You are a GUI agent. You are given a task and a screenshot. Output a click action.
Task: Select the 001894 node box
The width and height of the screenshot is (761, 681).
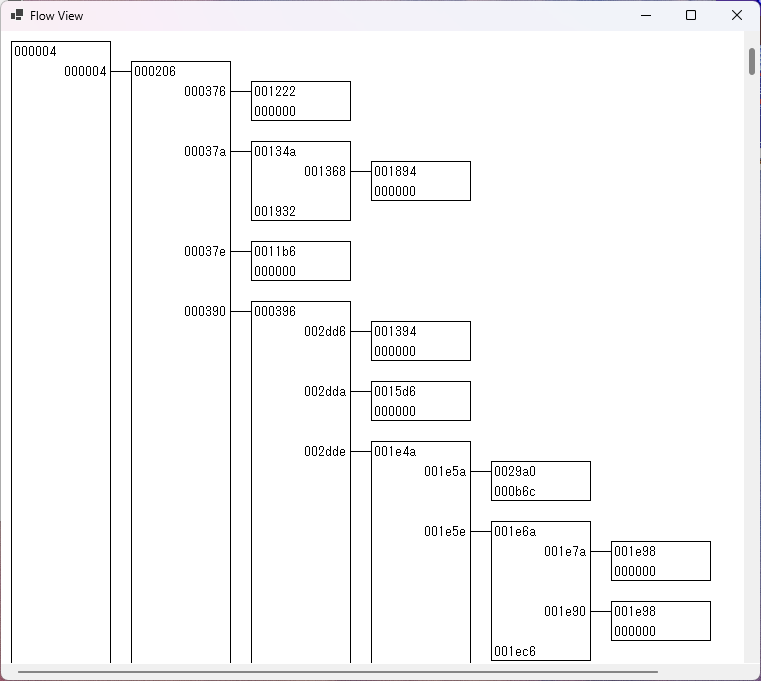(420, 181)
